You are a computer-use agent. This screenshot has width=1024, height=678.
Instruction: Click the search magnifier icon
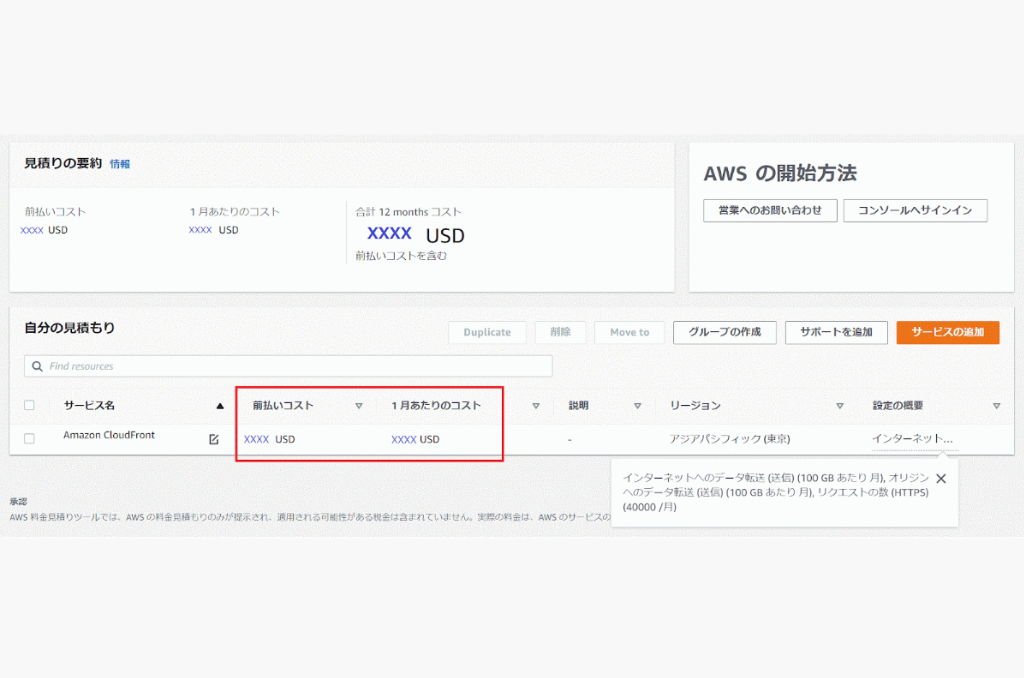tap(37, 366)
